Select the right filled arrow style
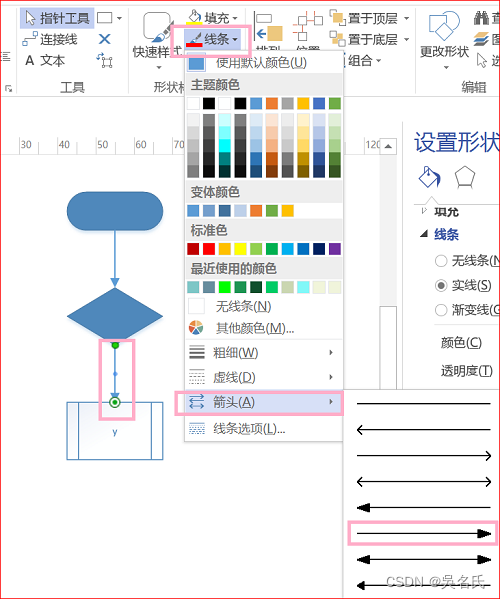Screen dimensions: 500x599 tap(423, 533)
